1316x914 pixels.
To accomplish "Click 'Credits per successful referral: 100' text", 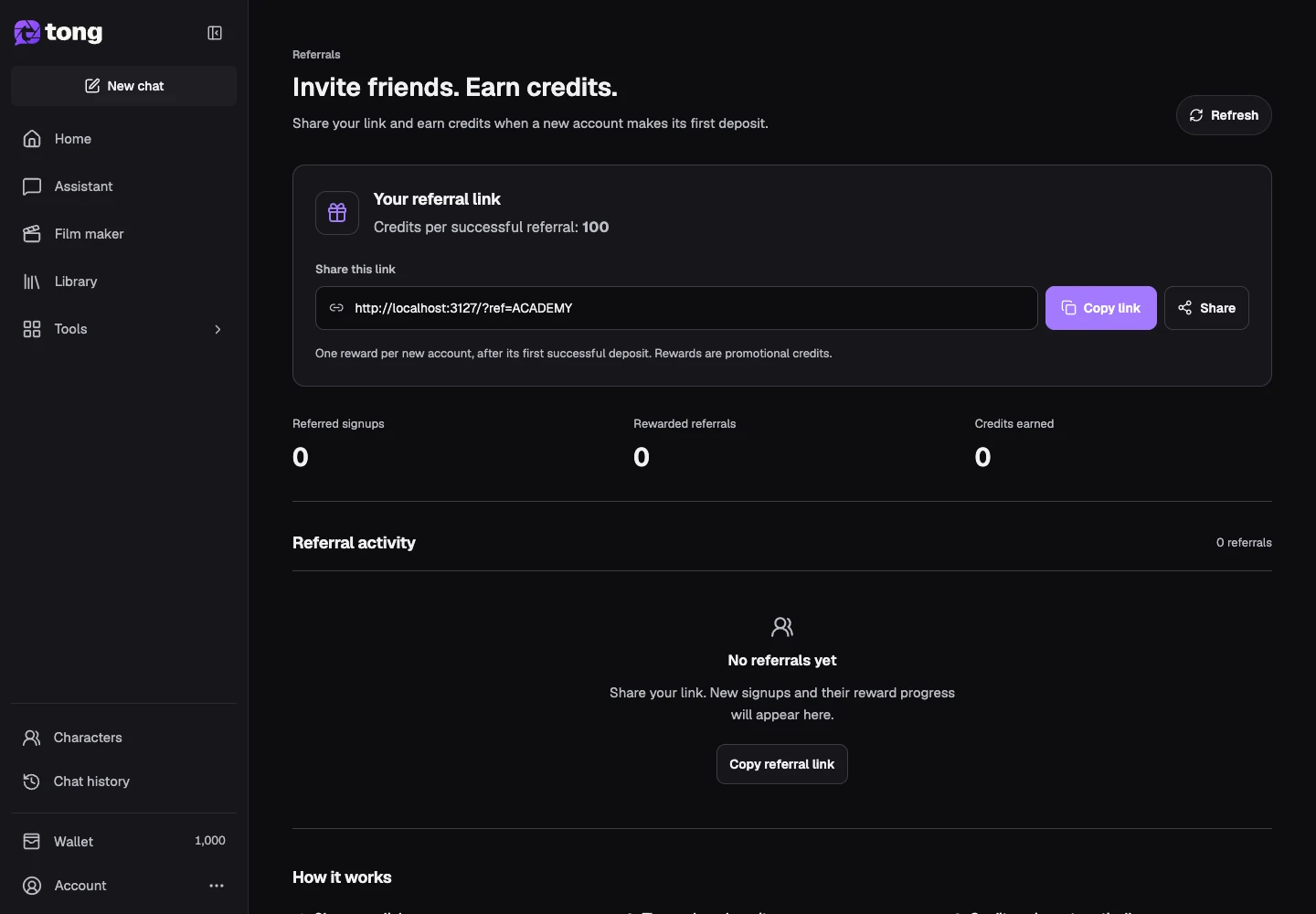I will [x=491, y=227].
